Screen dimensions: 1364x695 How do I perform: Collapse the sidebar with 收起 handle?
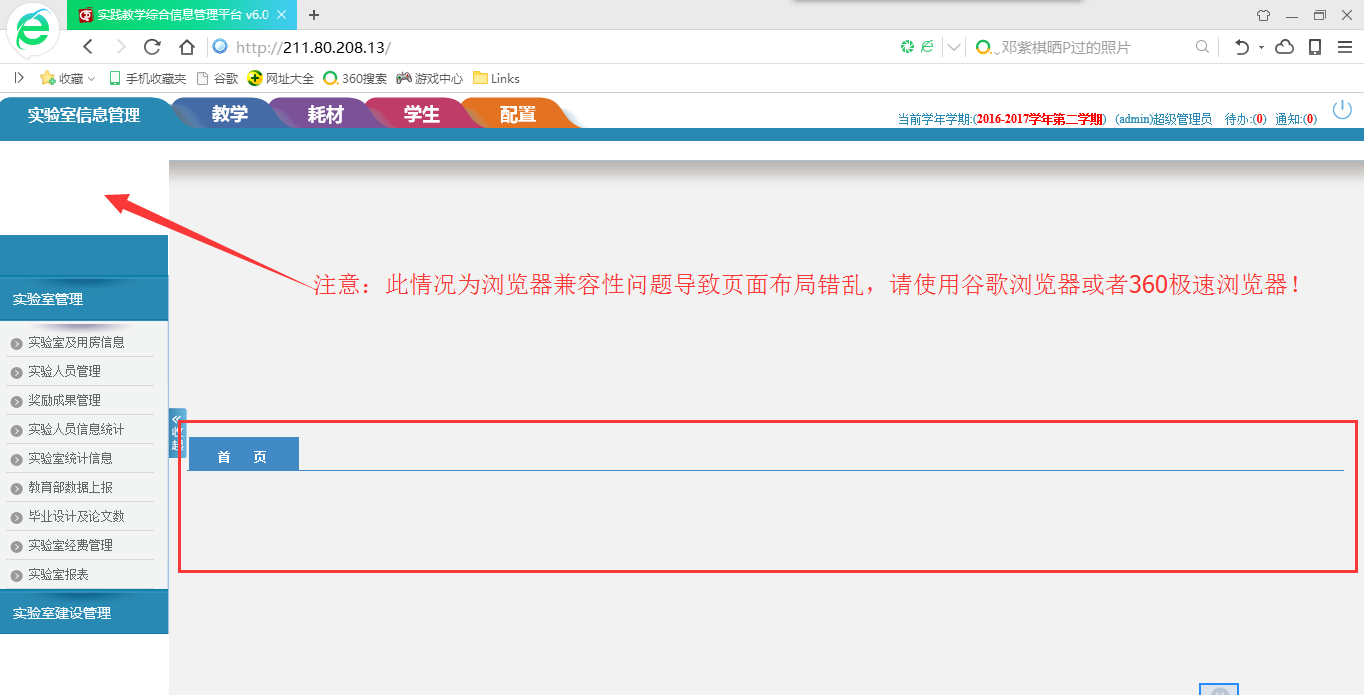177,433
